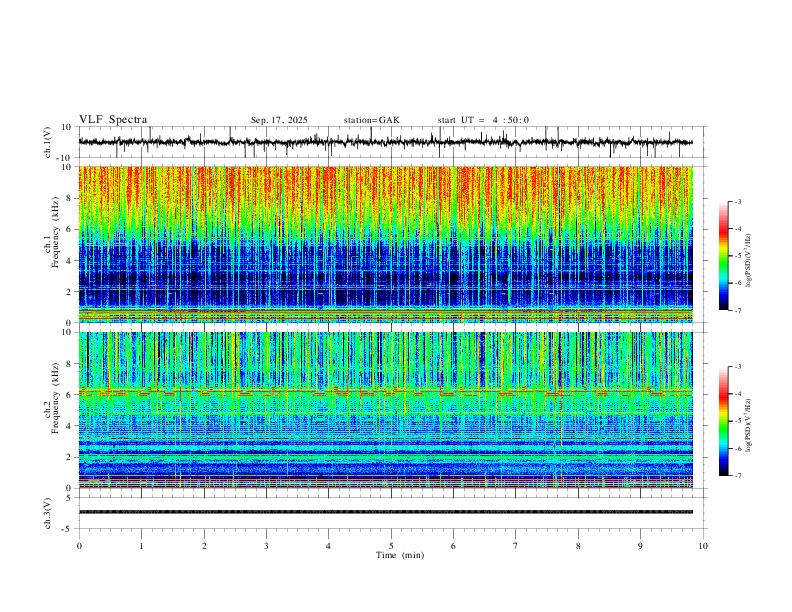This screenshot has width=792, height=612.
Task: Click the 0 minute tick label on time axis
Action: (x=79, y=546)
